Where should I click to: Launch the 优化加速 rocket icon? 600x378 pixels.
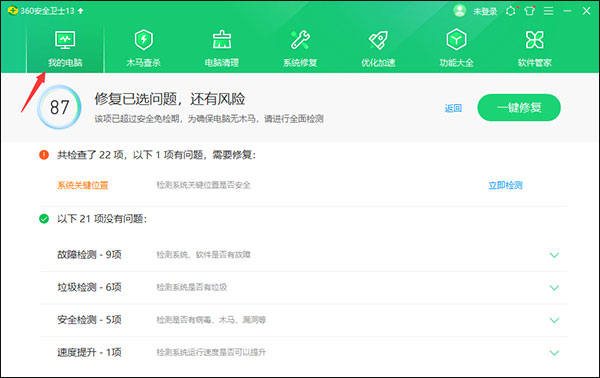(x=378, y=40)
